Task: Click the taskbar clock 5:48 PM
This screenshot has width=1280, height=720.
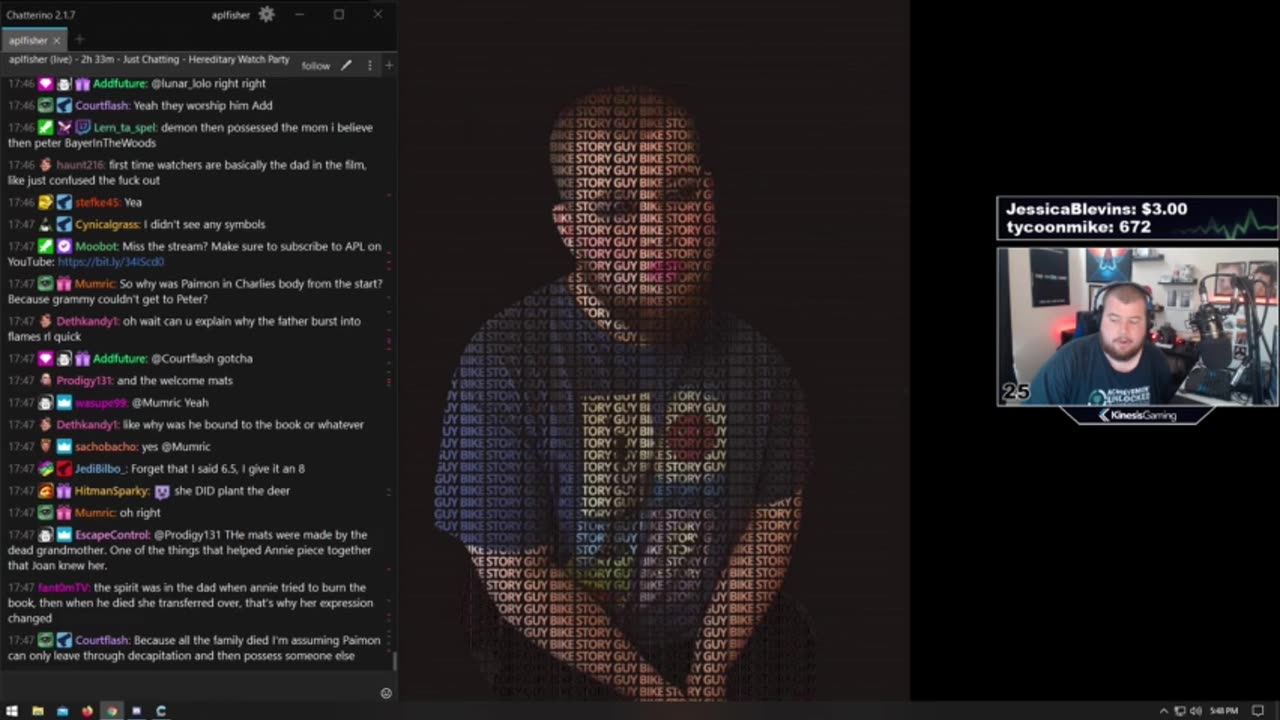Action: pos(1224,711)
